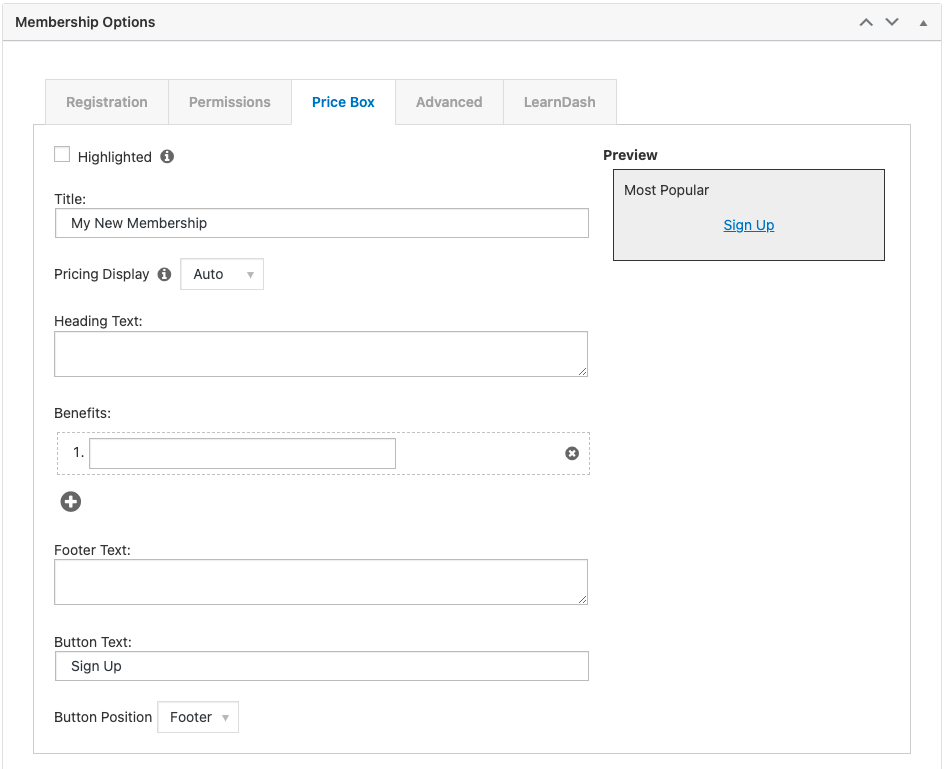Collapse the Membership Options panel

[x=923, y=22]
